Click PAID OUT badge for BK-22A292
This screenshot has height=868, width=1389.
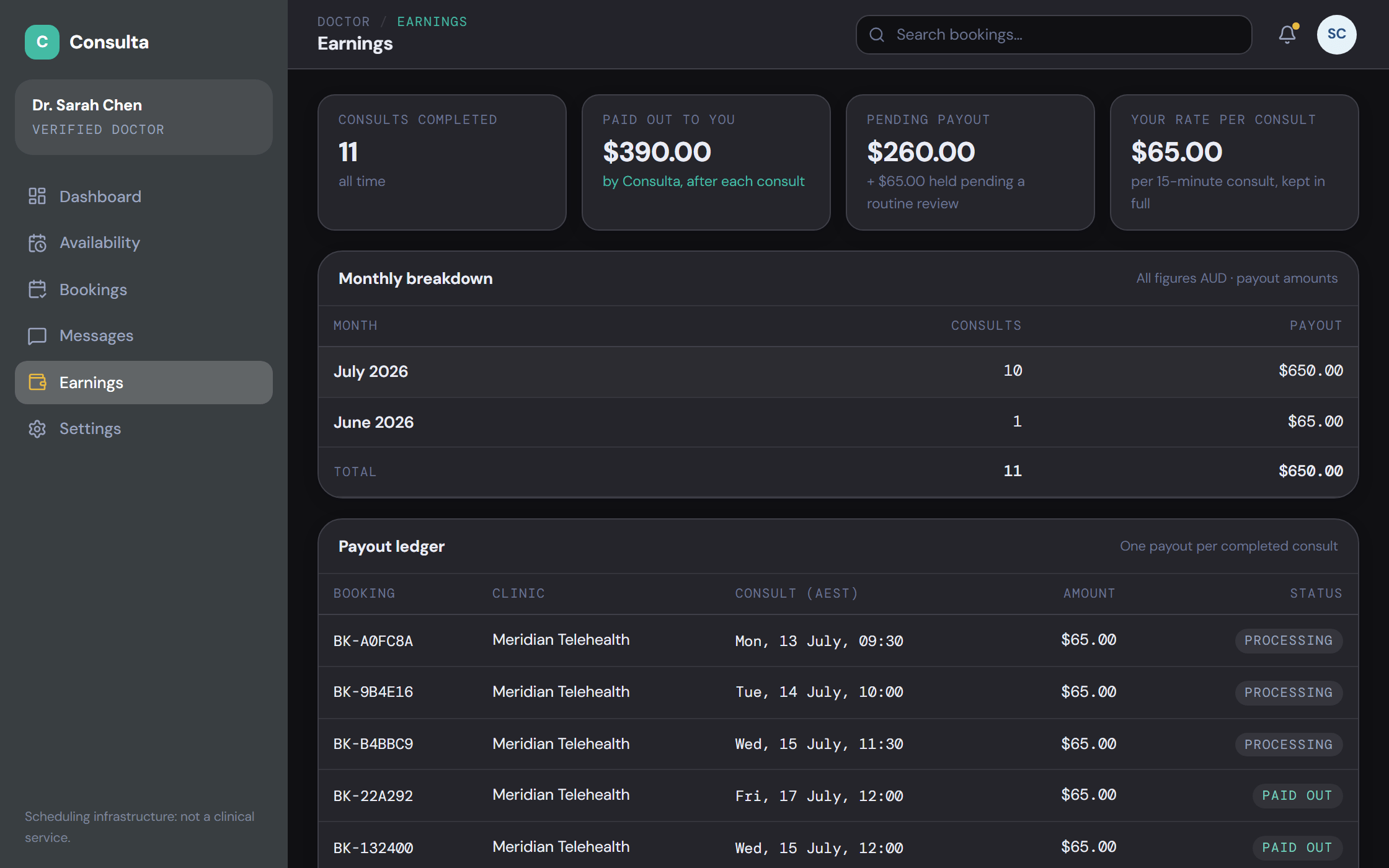click(x=1297, y=795)
